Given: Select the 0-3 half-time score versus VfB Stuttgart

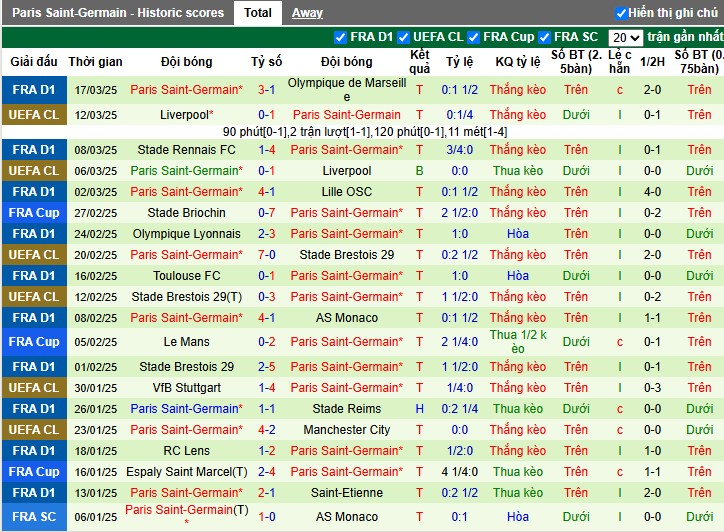Looking at the screenshot, I should [652, 388].
